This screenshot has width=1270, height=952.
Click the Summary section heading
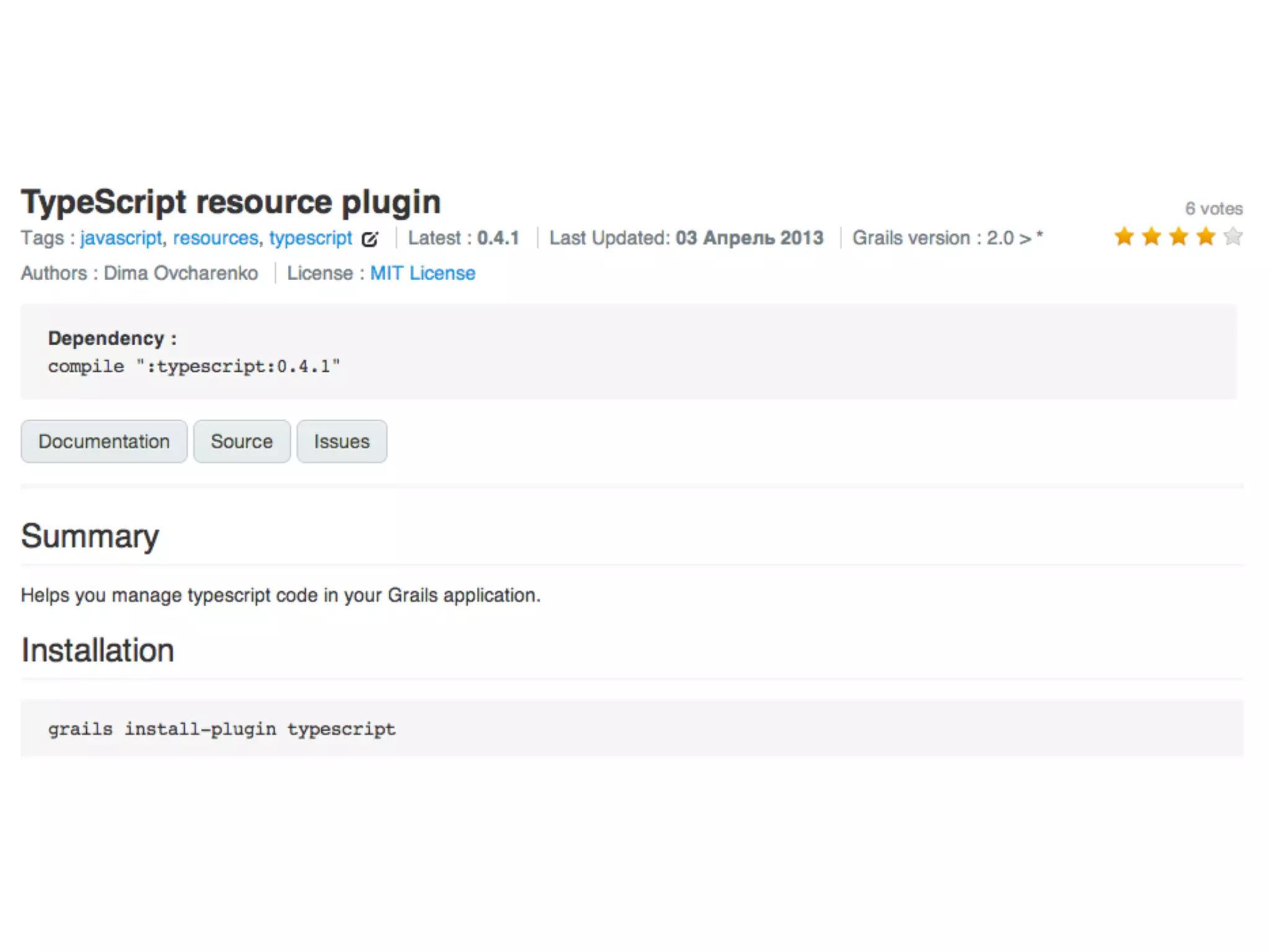click(x=90, y=536)
